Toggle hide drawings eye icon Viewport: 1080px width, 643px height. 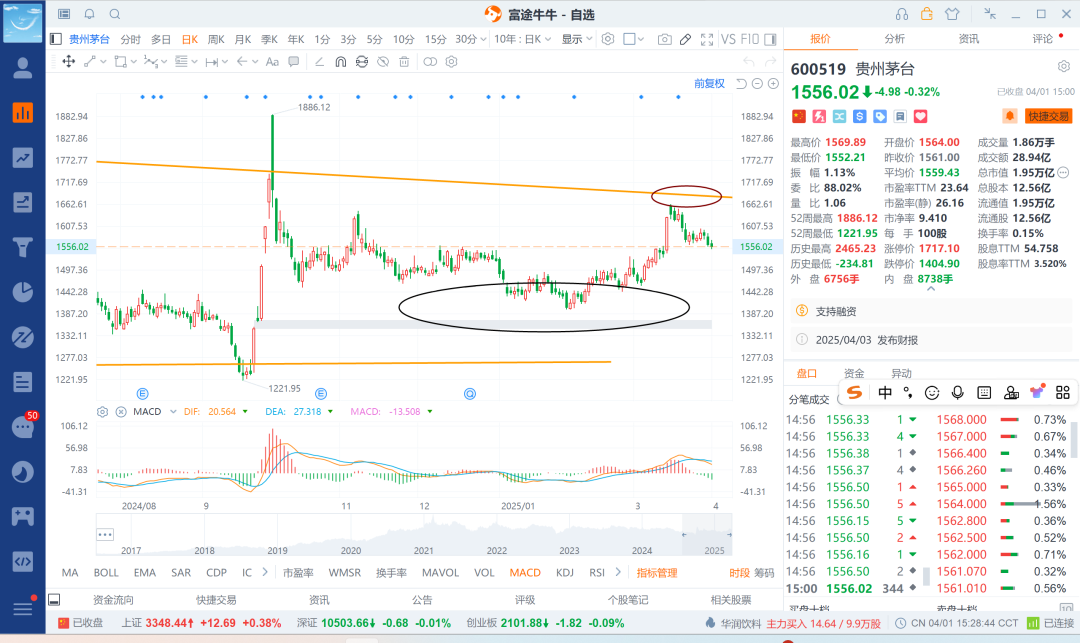[383, 62]
